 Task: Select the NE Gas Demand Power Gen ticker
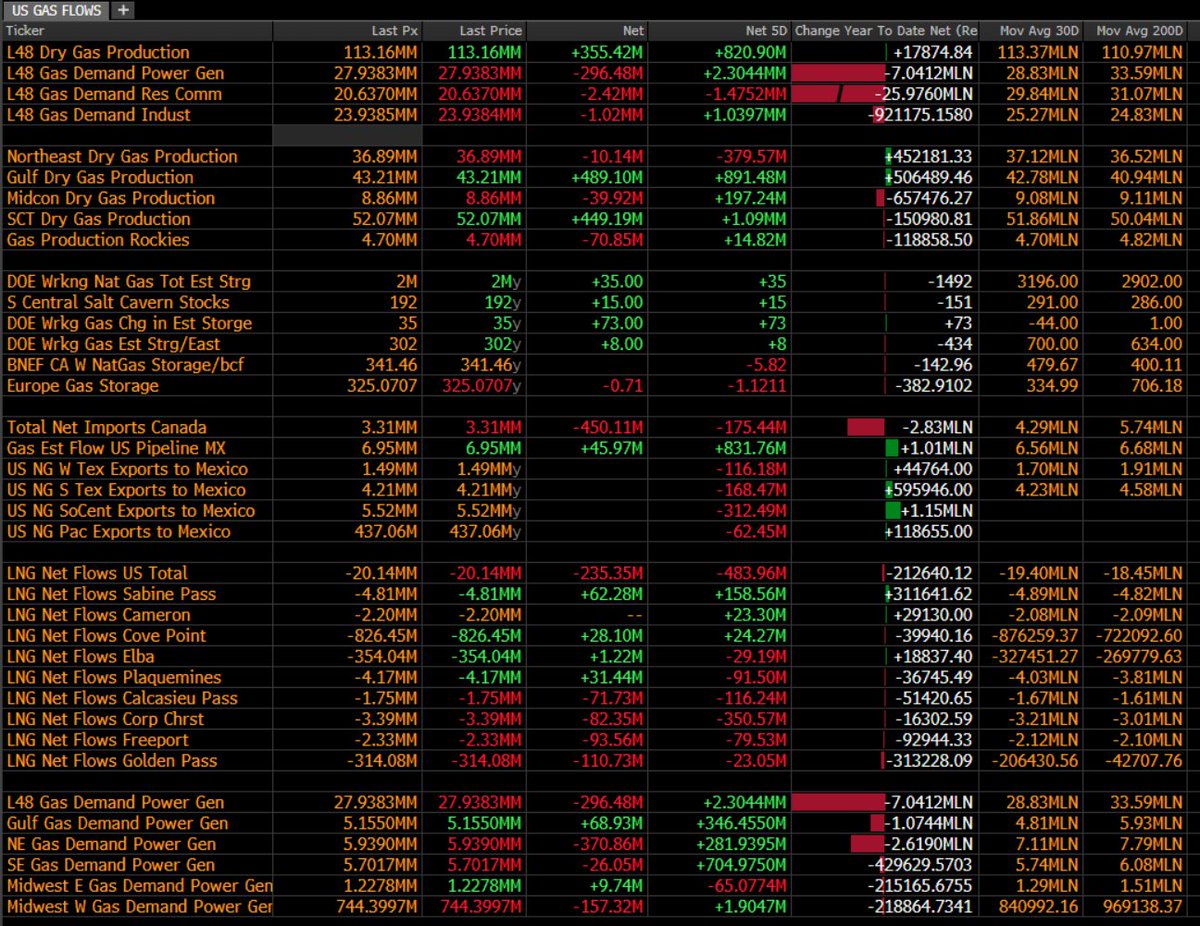(x=110, y=845)
